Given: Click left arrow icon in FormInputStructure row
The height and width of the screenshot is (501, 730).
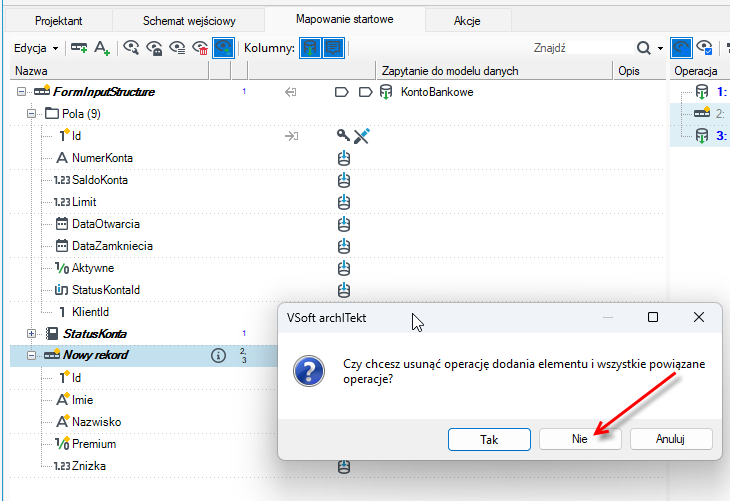Looking at the screenshot, I should coord(291,92).
